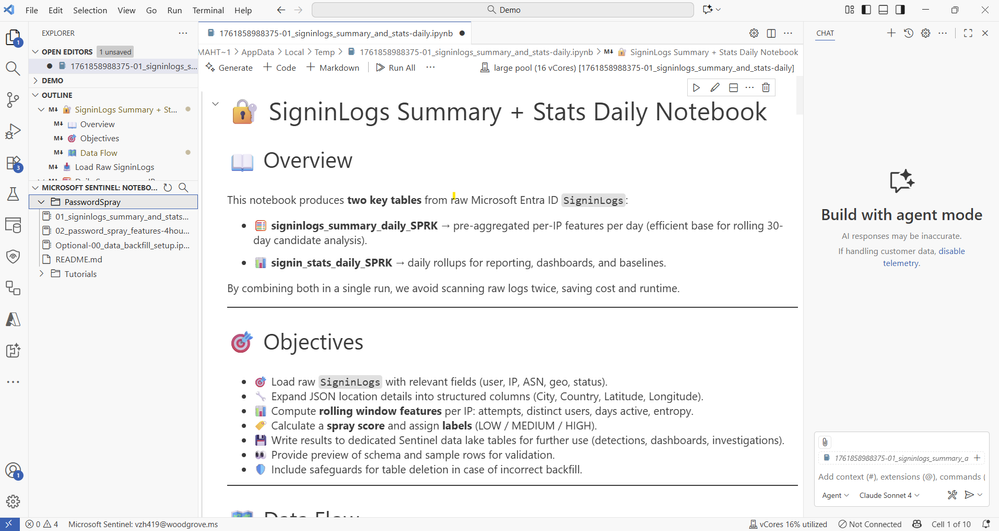The height and width of the screenshot is (531, 999).
Task: Open the Explorer view in activity bar
Action: [x=13, y=38]
